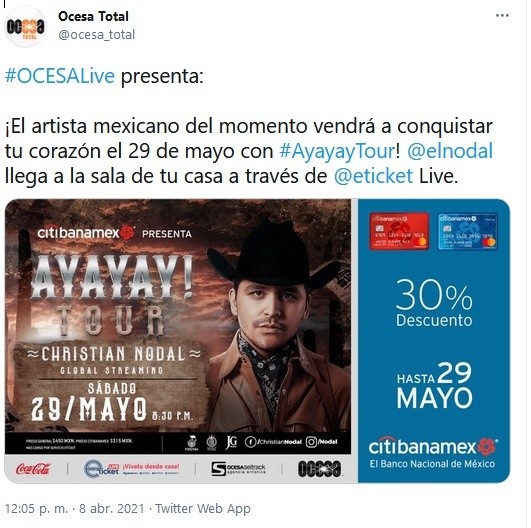This screenshot has width=531, height=528.
Task: Click the @eticket mention
Action: click(x=373, y=176)
